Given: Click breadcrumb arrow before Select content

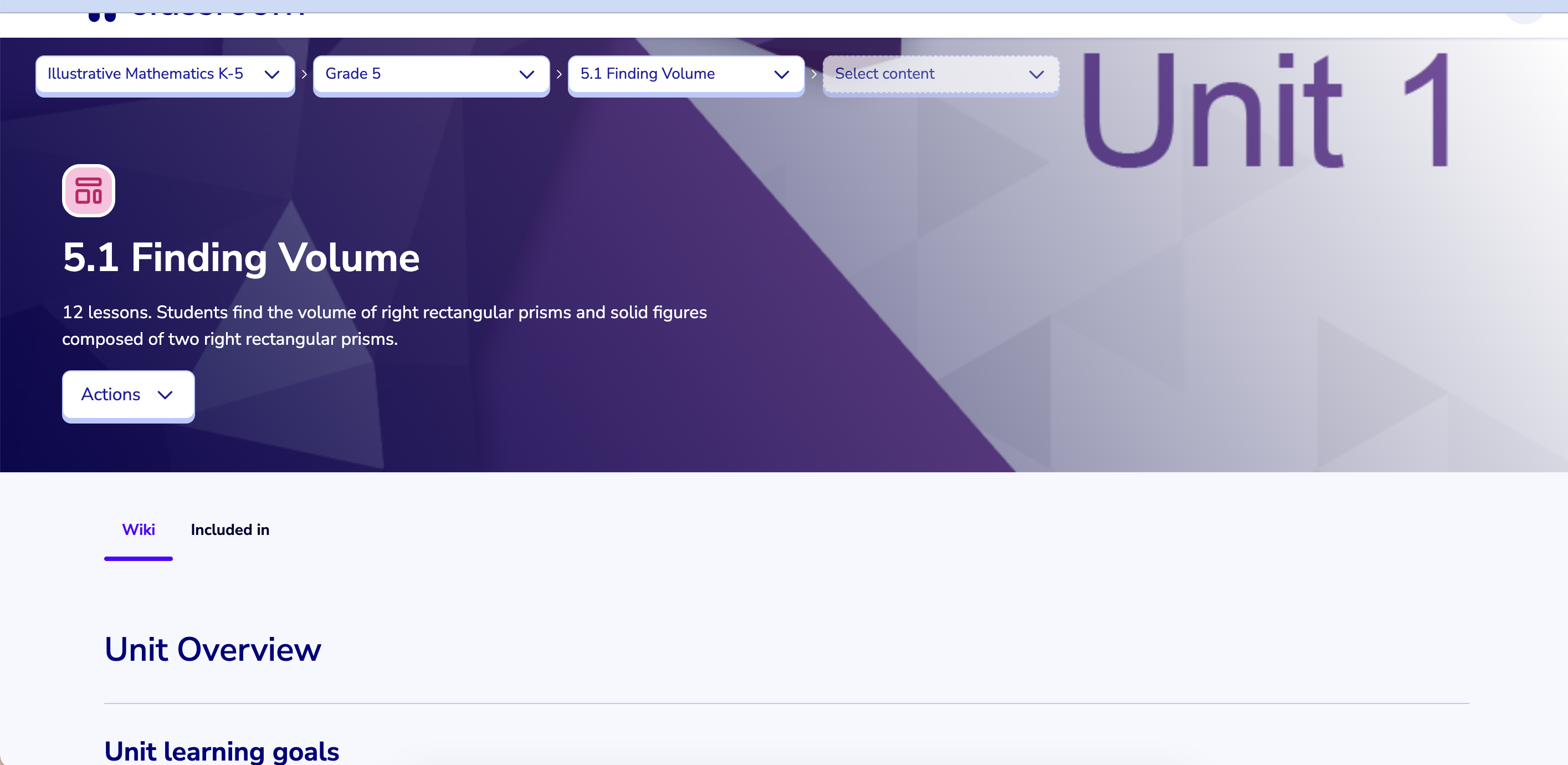Looking at the screenshot, I should coord(814,74).
